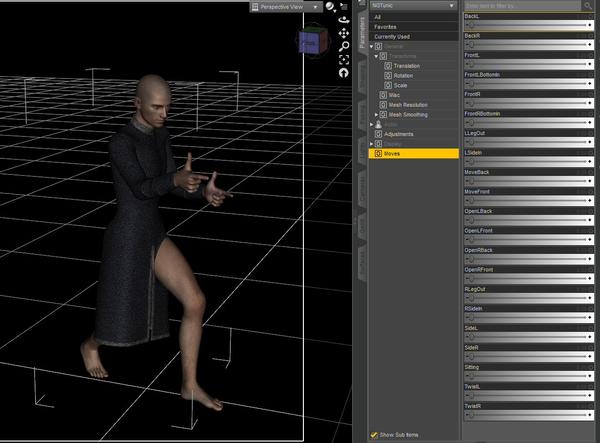Click the search magnifier in filter field
The height and width of the screenshot is (443, 600).
coord(587,6)
